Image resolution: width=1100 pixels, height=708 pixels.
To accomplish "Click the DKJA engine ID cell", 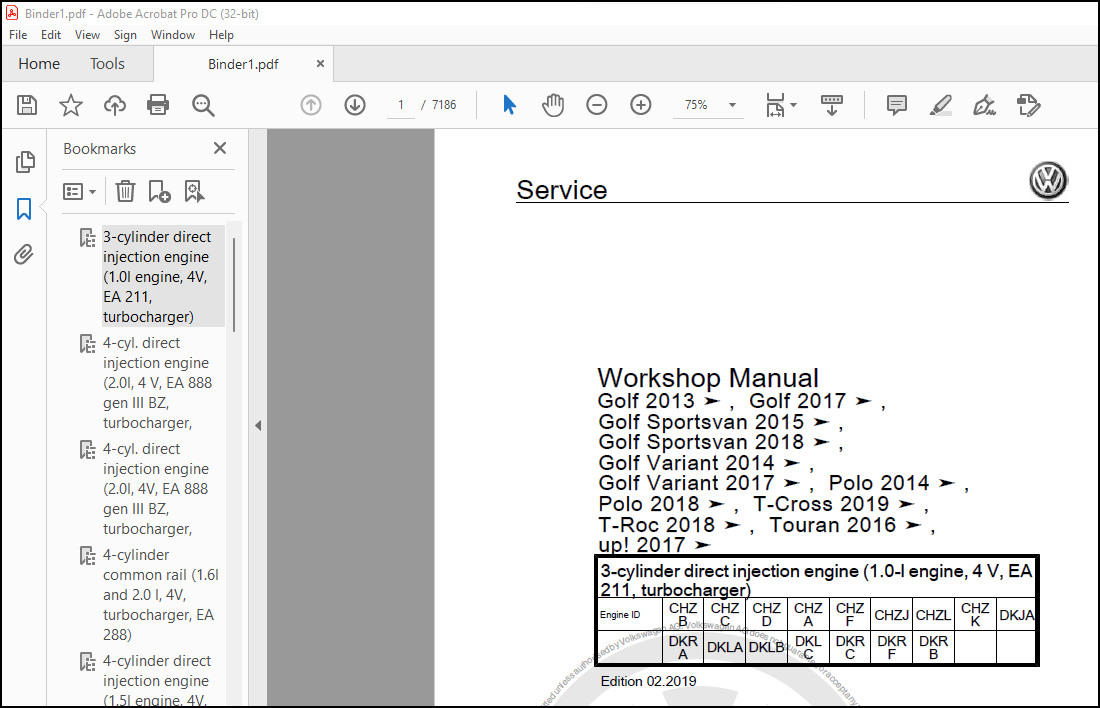I will [x=1017, y=615].
